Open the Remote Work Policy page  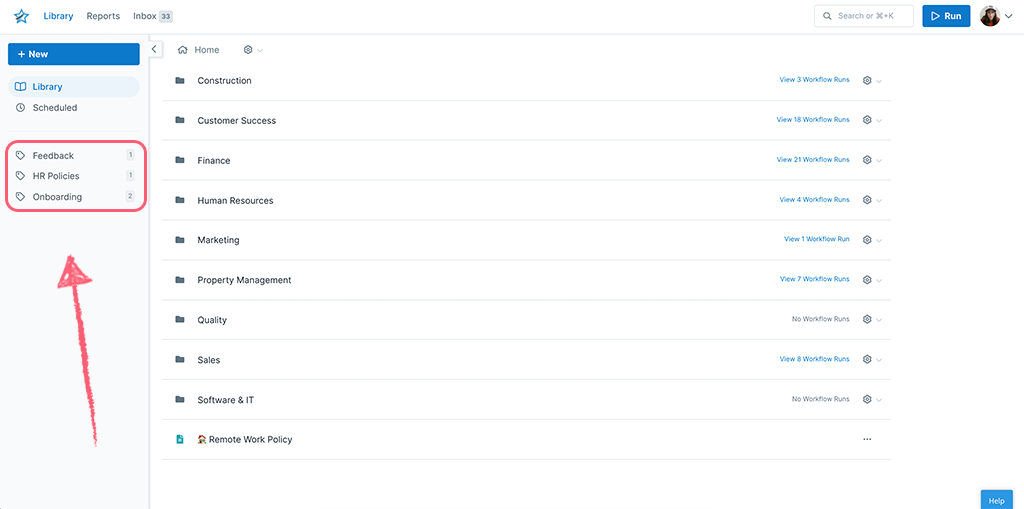click(245, 440)
